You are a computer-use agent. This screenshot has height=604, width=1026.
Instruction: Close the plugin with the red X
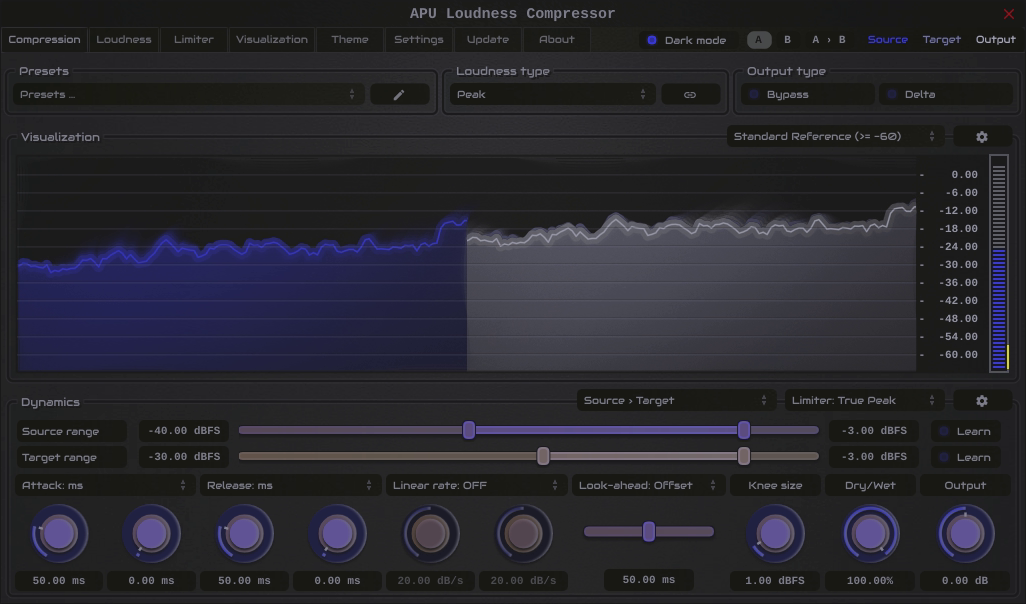point(1008,14)
